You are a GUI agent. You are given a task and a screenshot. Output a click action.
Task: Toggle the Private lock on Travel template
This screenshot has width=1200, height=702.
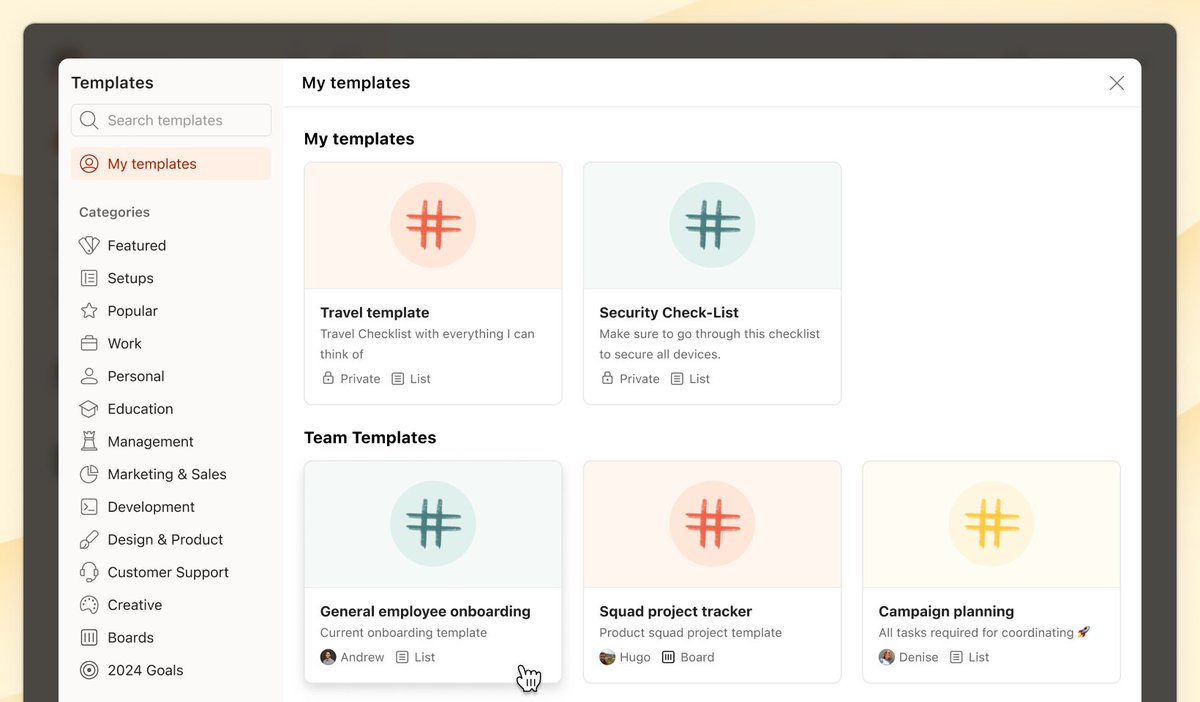(328, 378)
